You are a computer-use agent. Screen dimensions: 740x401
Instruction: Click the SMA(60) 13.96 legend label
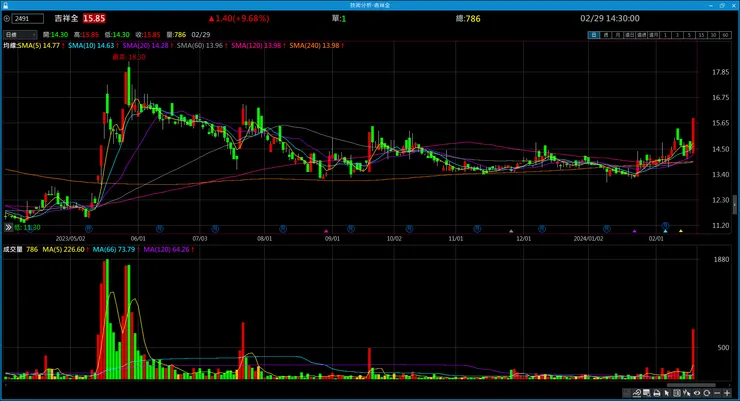coord(200,46)
